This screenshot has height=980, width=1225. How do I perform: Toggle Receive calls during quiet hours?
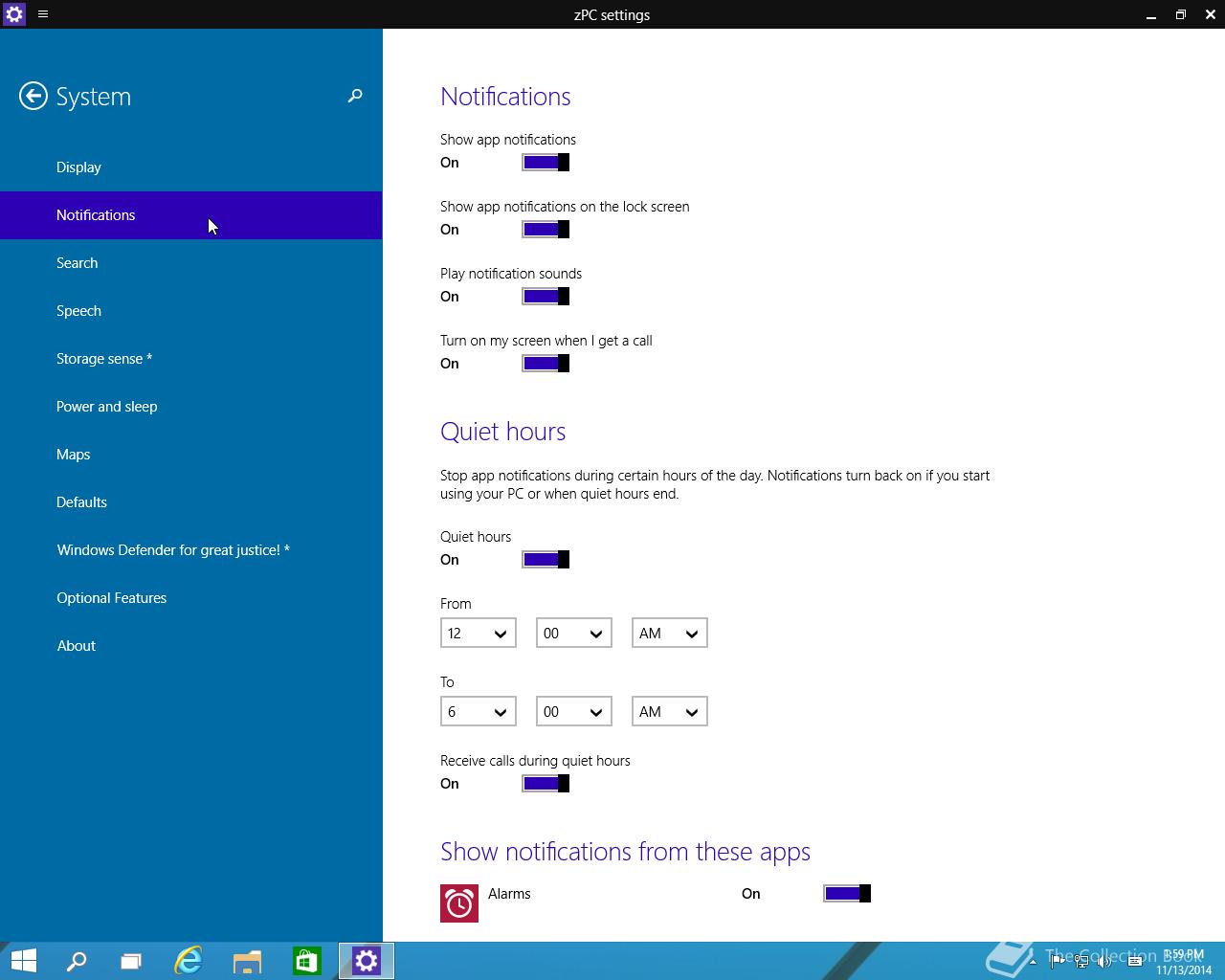546,784
